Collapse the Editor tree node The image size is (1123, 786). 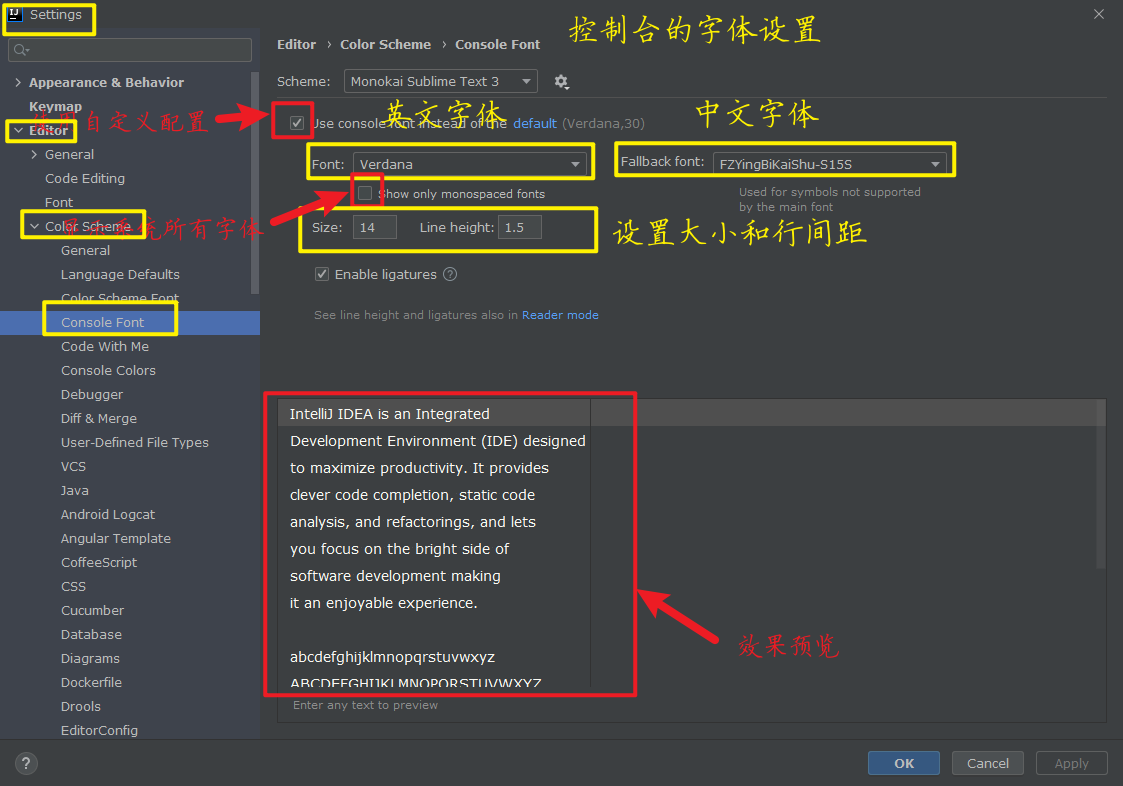[18, 130]
